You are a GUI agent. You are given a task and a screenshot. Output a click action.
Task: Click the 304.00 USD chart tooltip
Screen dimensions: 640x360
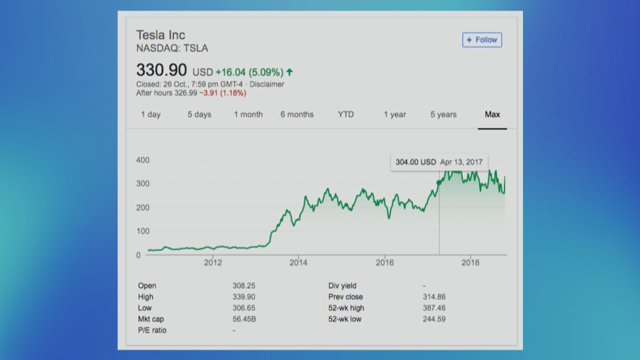click(x=439, y=162)
